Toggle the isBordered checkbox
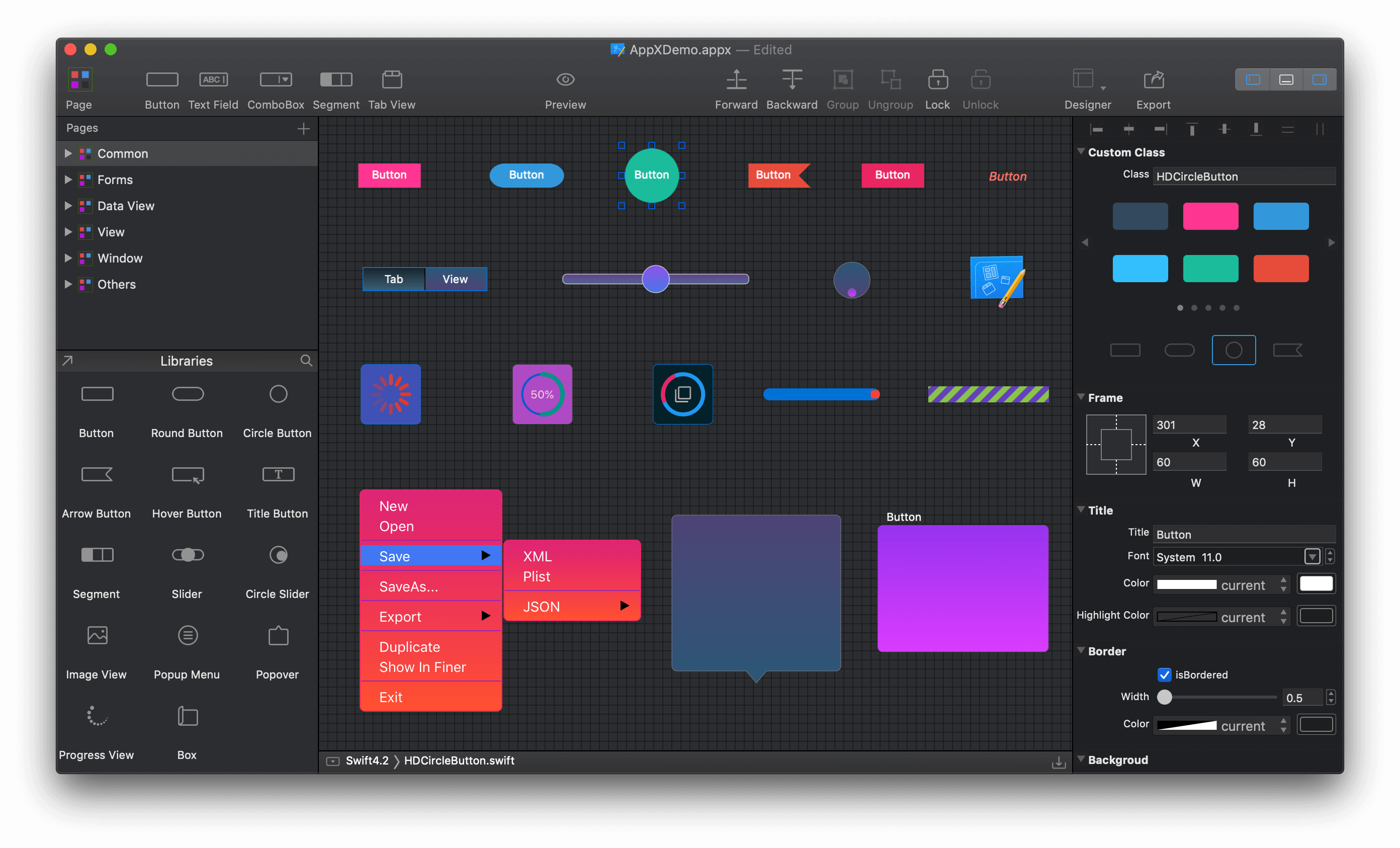Viewport: 1400px width, 848px height. [x=1164, y=674]
